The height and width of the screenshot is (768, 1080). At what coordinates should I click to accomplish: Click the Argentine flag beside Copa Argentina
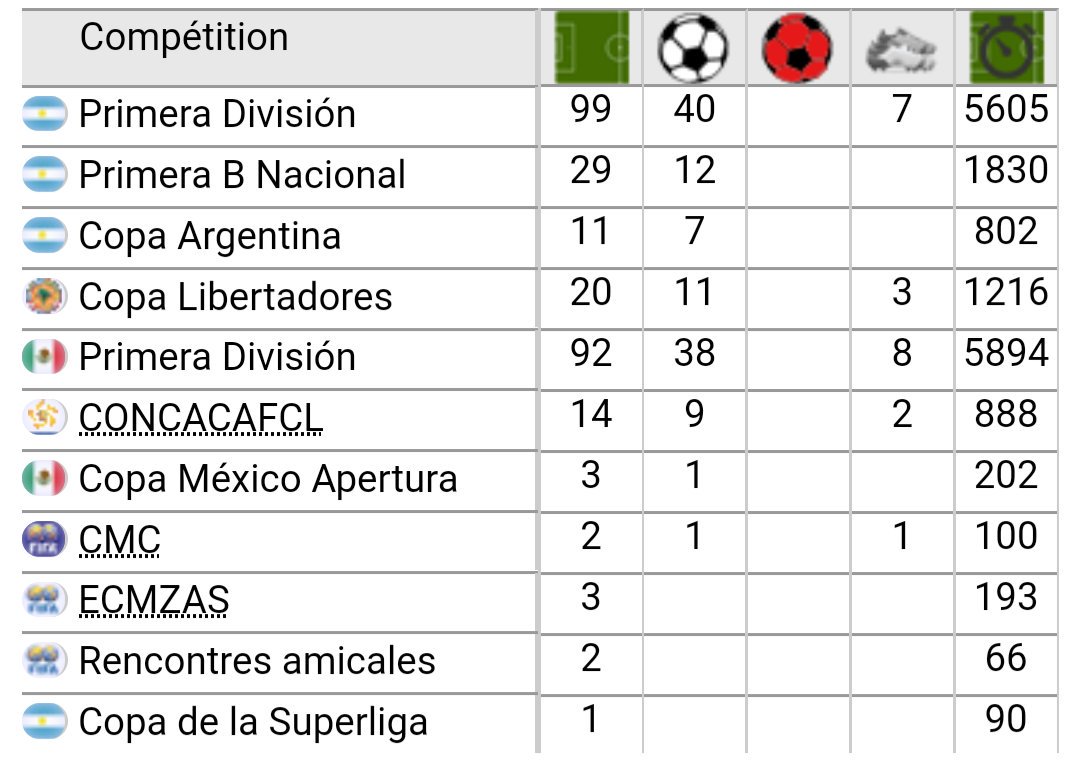click(x=45, y=235)
